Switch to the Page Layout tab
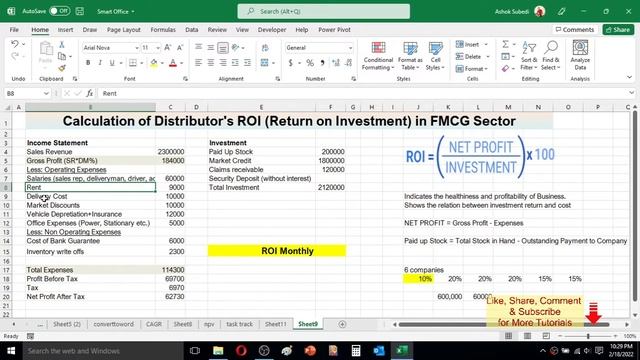The height and width of the screenshot is (360, 640). (x=124, y=30)
